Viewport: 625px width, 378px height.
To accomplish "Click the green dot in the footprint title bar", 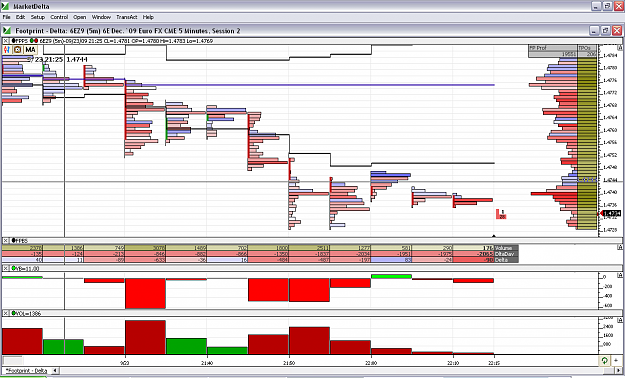I will (x=31, y=41).
